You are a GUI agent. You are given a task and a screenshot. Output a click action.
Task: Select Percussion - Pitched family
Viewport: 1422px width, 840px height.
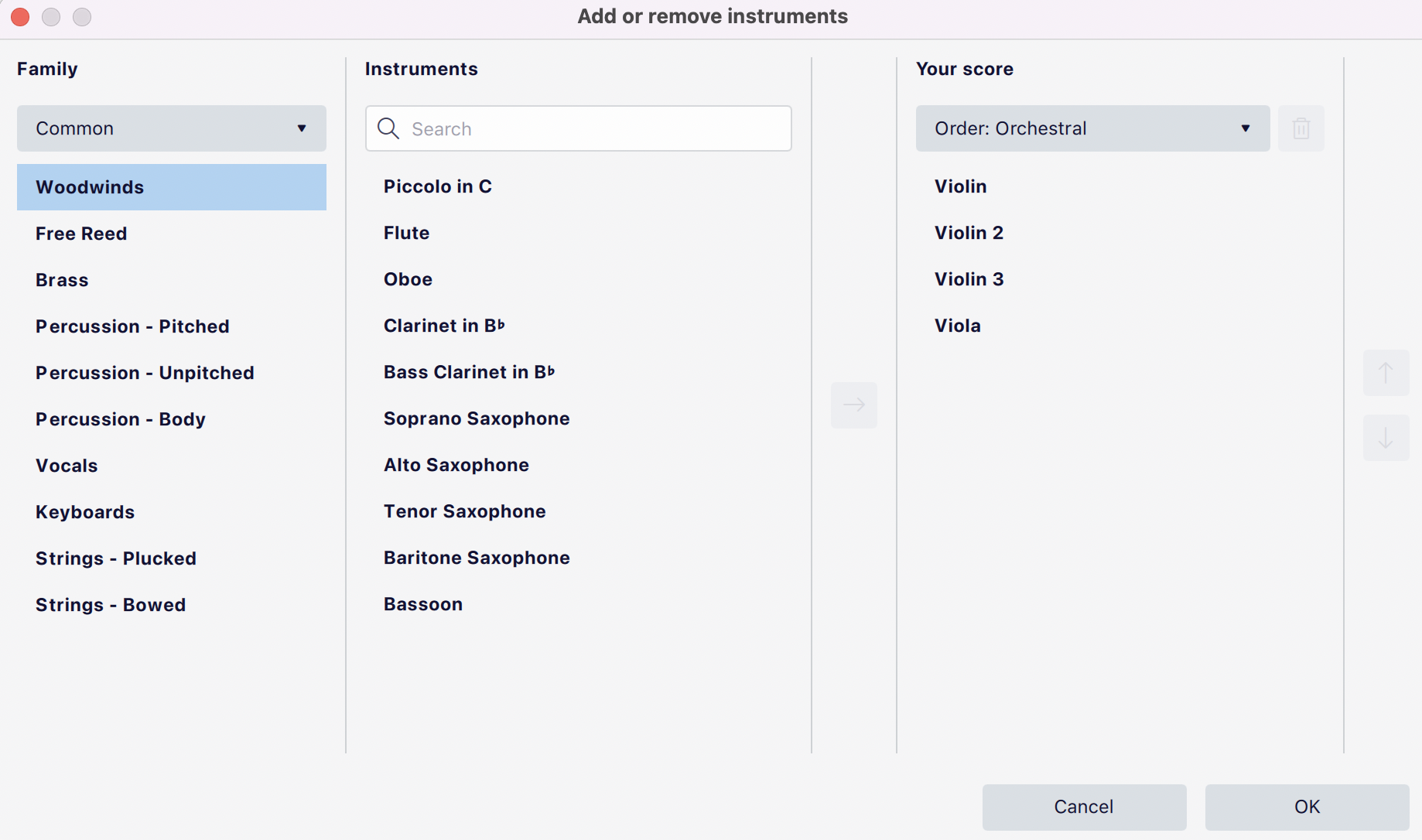132,326
